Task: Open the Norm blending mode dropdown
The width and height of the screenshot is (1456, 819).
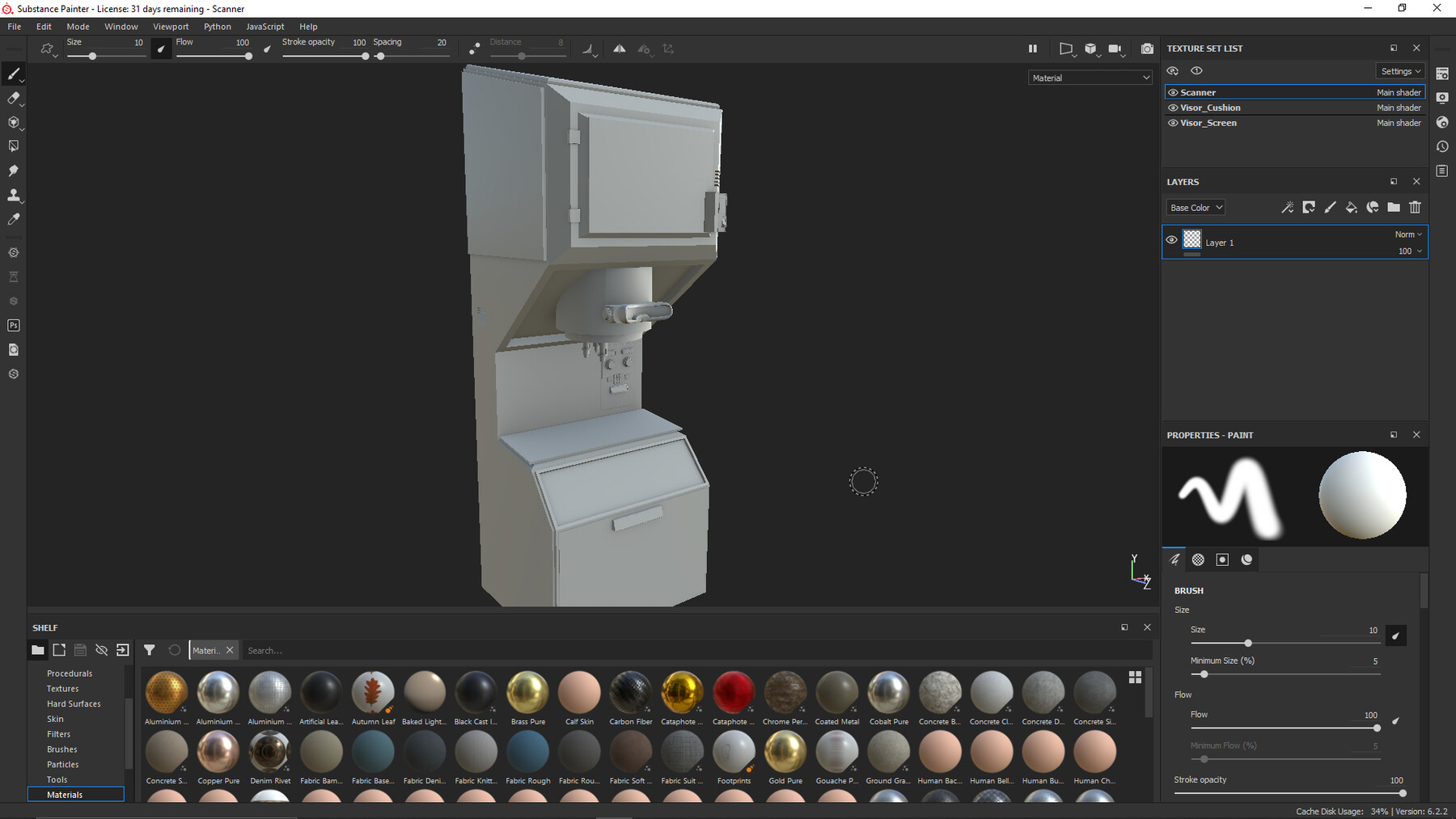Action: pyautogui.click(x=1407, y=234)
